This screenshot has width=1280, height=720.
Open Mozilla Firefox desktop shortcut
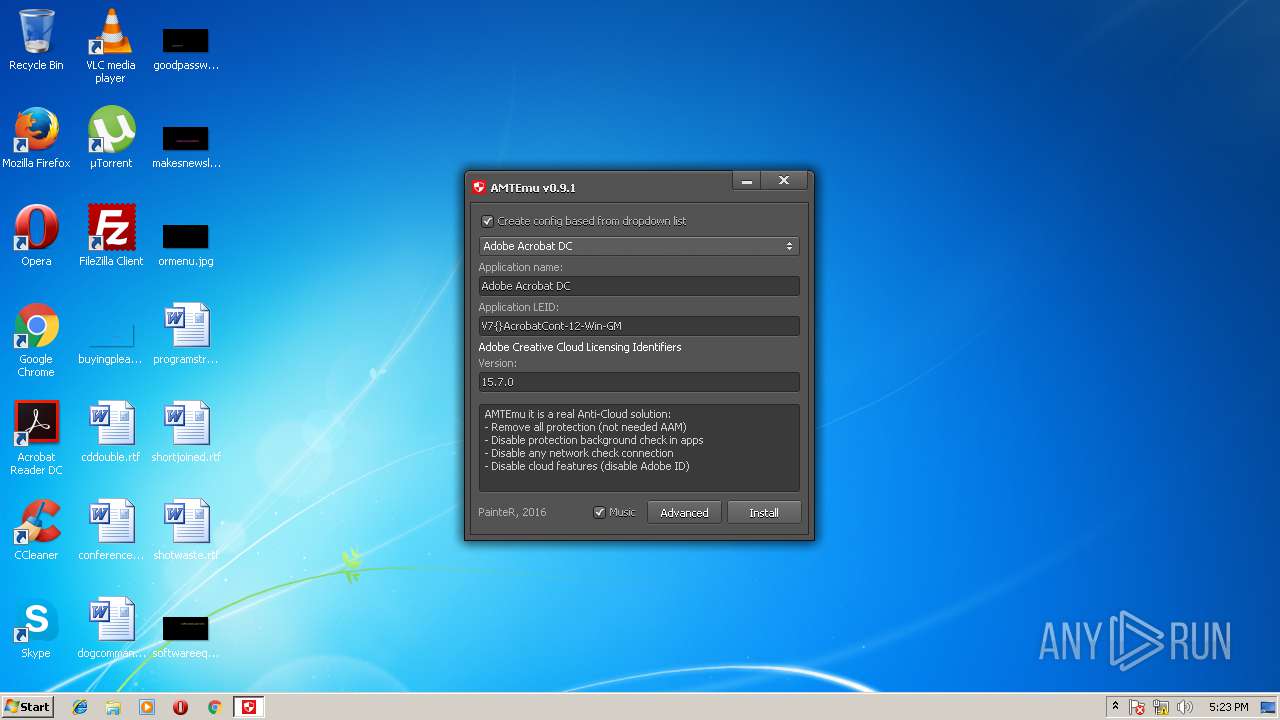tap(36, 137)
